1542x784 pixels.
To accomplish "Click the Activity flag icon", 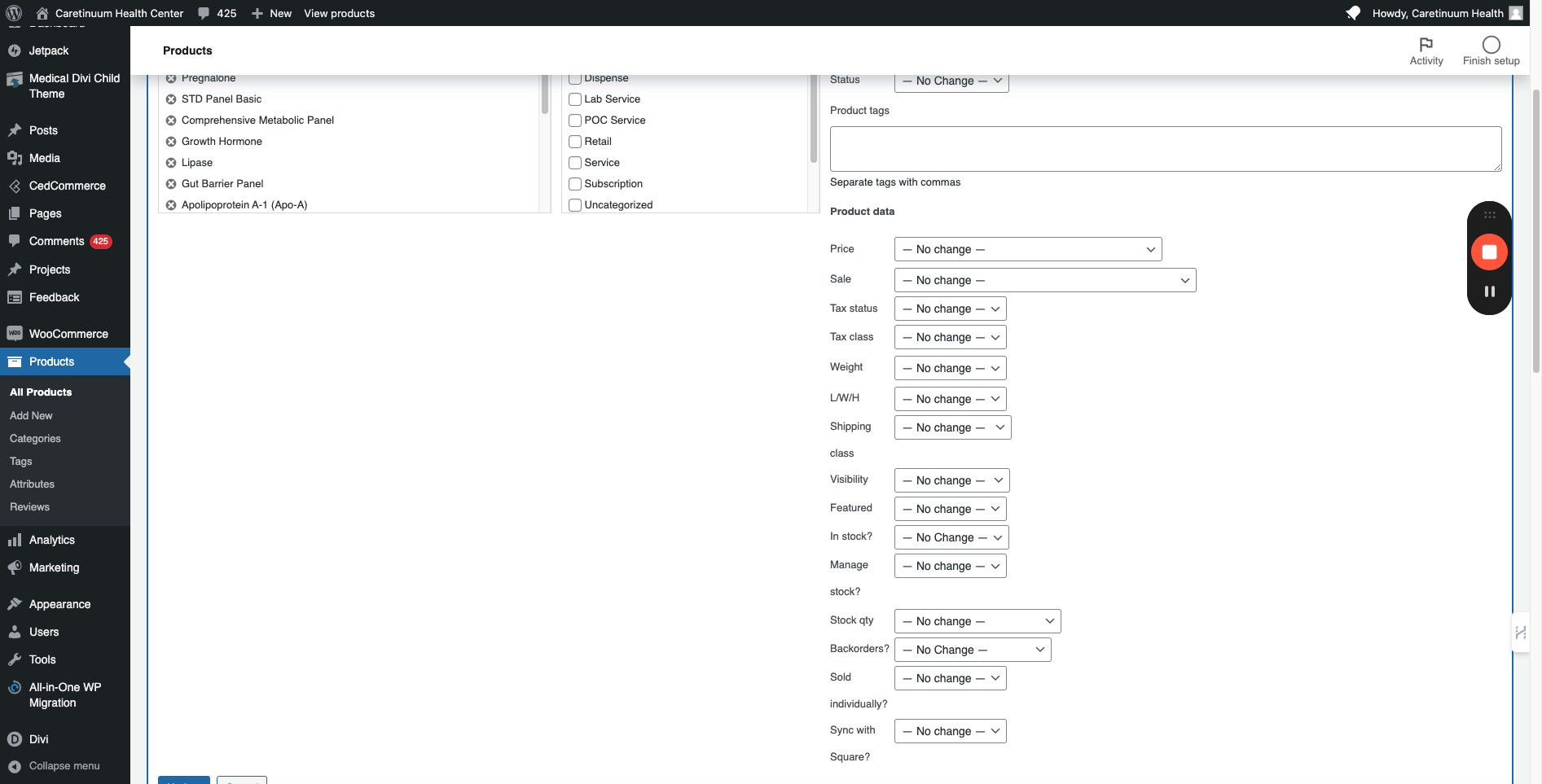I will point(1426,45).
